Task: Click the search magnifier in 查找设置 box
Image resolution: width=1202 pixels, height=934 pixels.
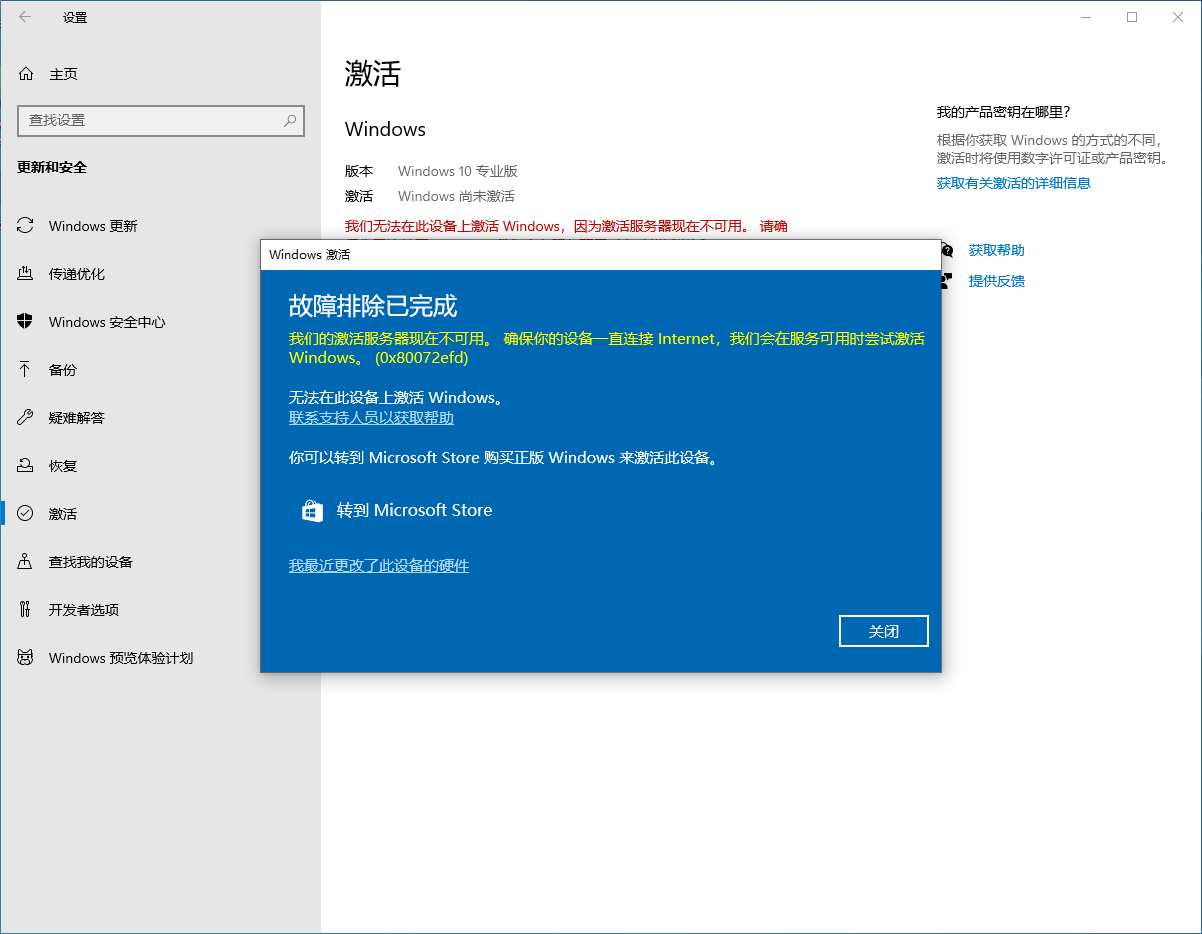Action: point(290,120)
